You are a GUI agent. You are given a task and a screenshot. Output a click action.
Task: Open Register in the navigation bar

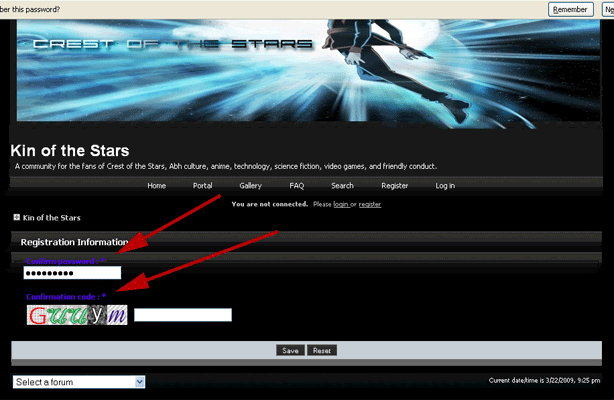(x=394, y=186)
